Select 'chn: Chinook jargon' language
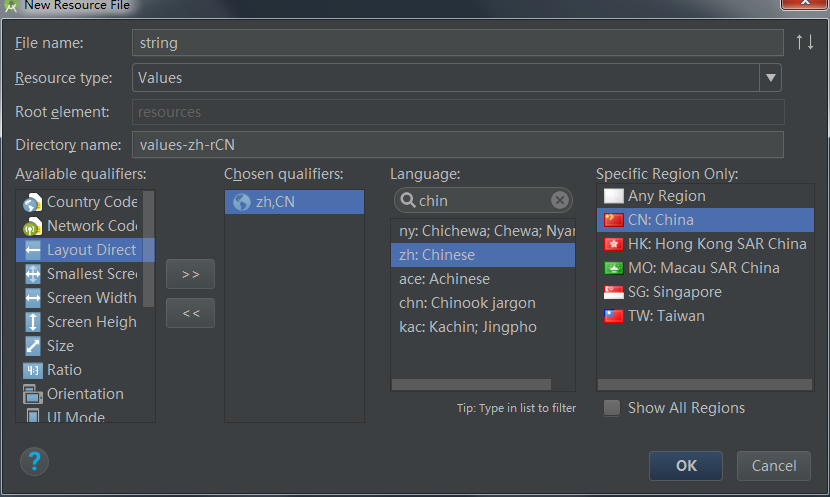Screen dimensions: 830x497 pyautogui.click(x=483, y=303)
